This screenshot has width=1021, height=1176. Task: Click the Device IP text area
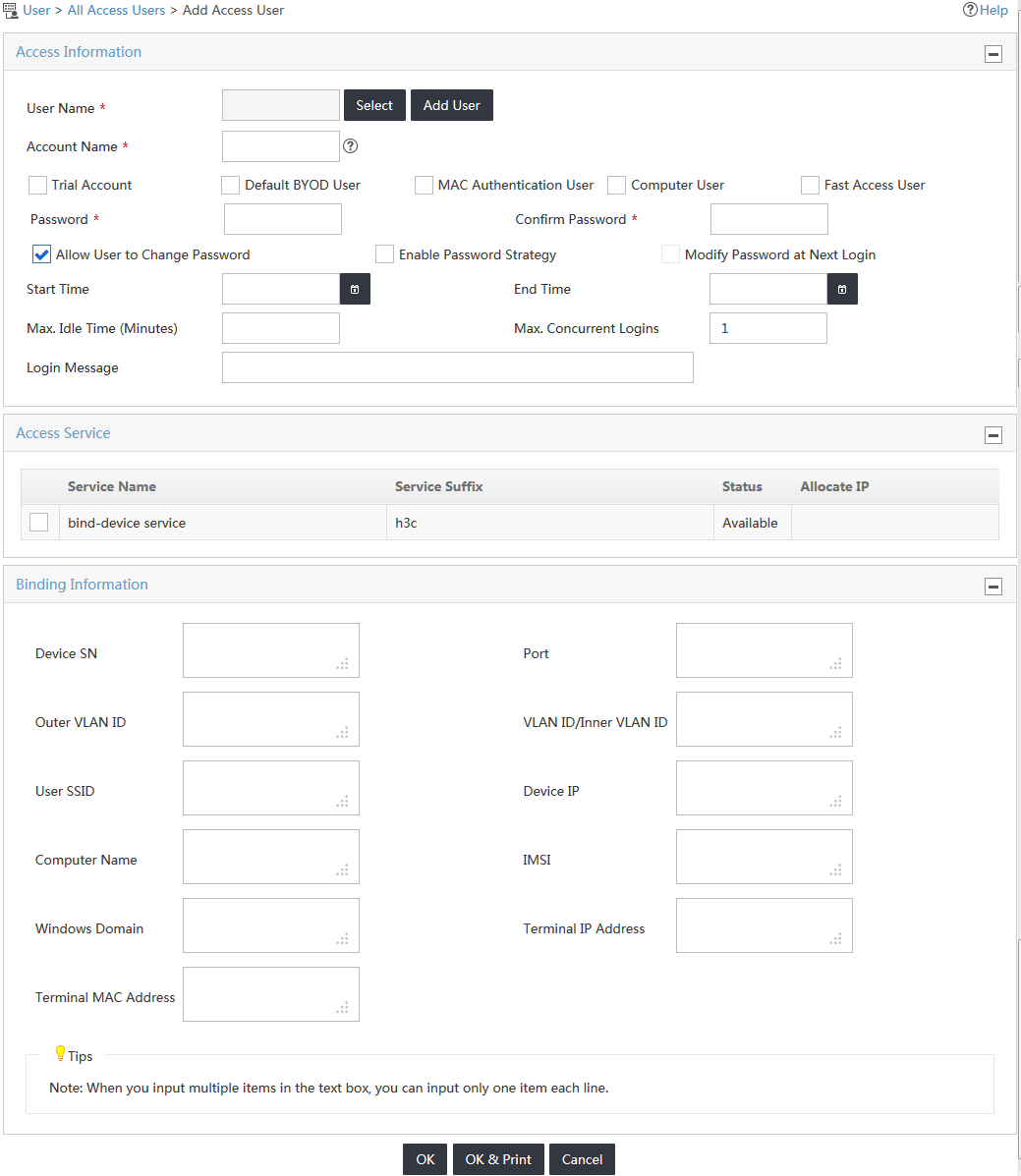(x=764, y=788)
